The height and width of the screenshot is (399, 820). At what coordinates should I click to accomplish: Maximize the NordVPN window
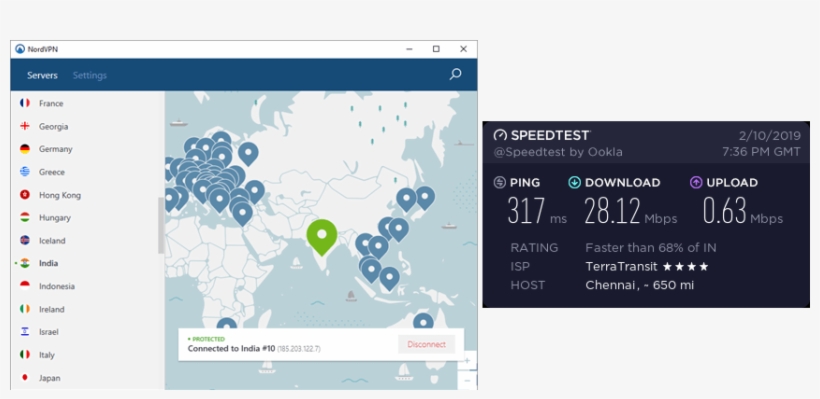(436, 49)
